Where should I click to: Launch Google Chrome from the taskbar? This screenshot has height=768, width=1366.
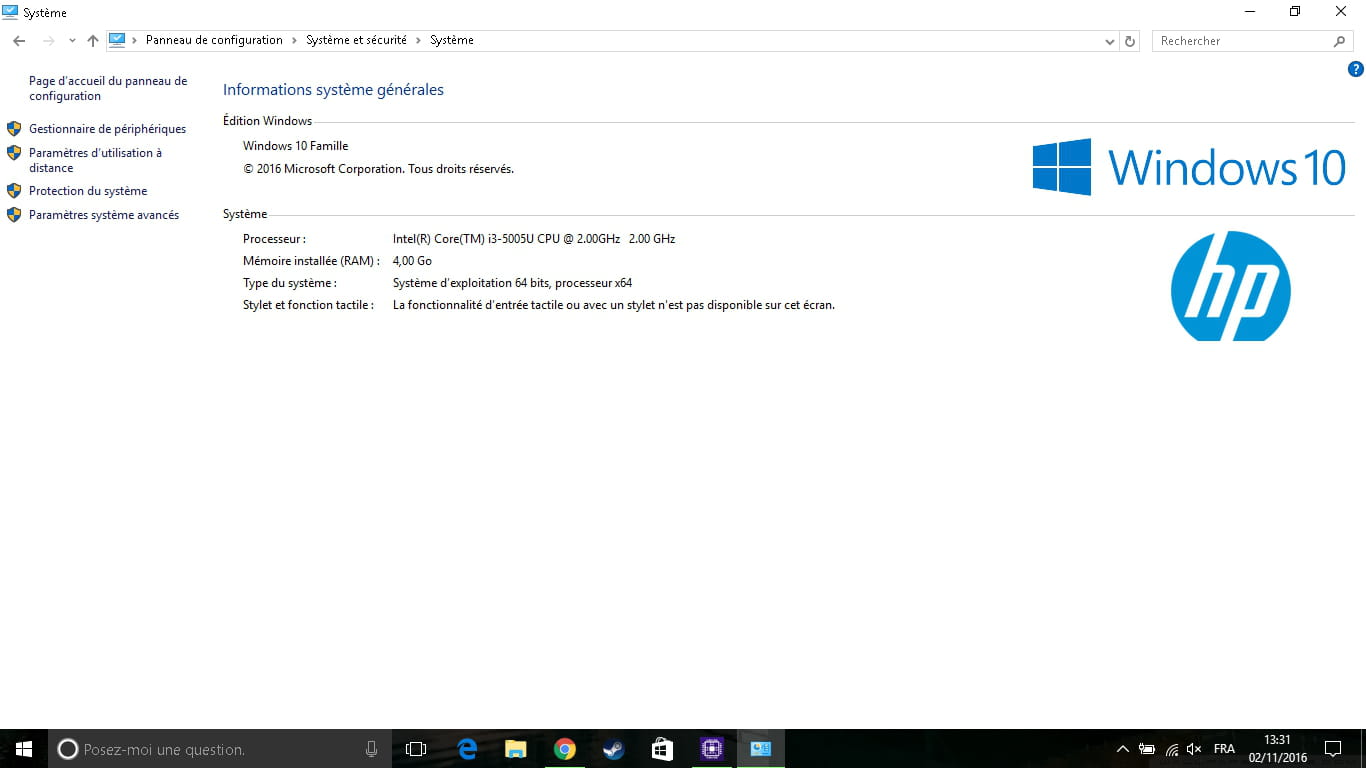tap(565, 749)
